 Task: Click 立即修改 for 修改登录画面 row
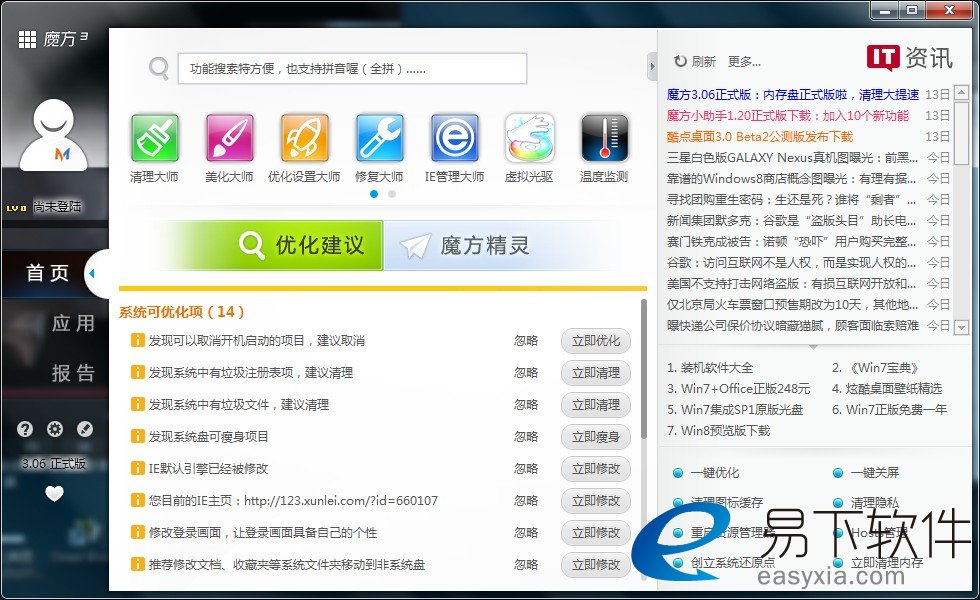[596, 532]
